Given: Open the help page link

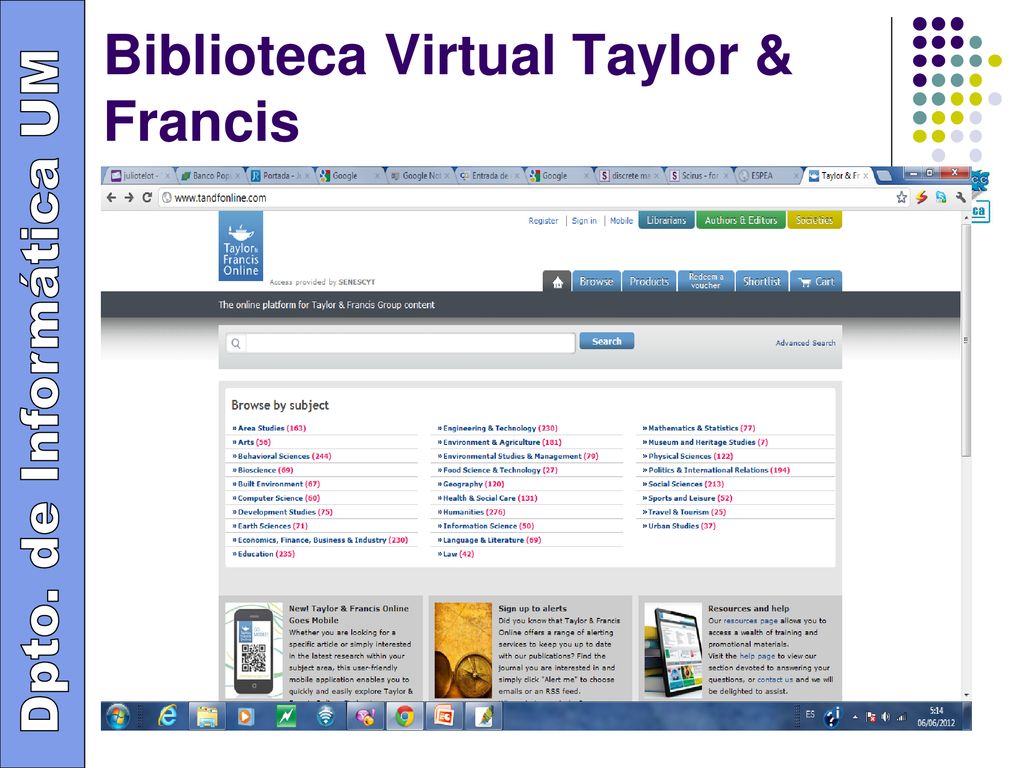Looking at the screenshot, I should click(757, 656).
